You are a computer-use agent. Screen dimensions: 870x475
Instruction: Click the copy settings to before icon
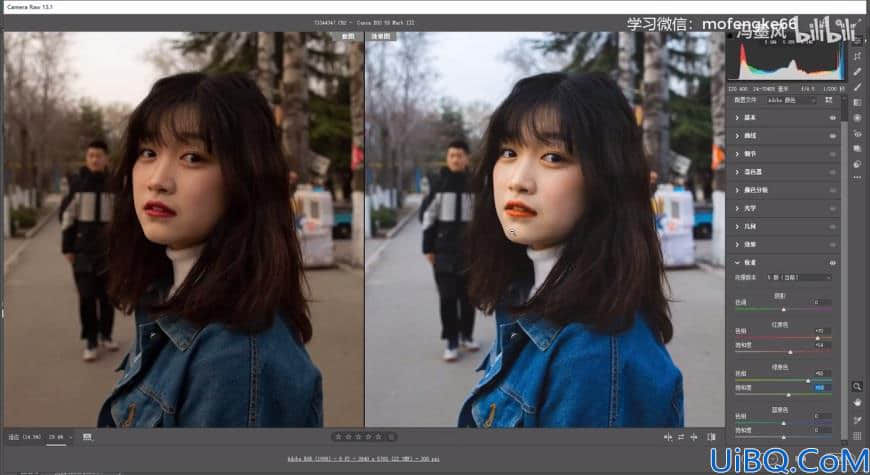(x=694, y=437)
